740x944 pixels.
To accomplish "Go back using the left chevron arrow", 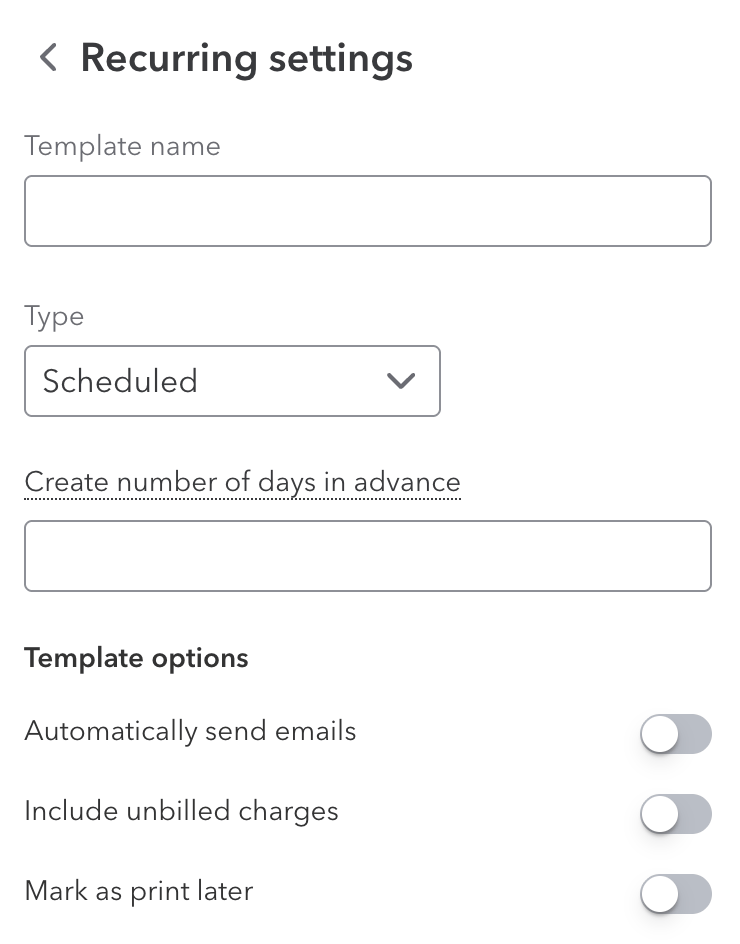I will point(48,58).
